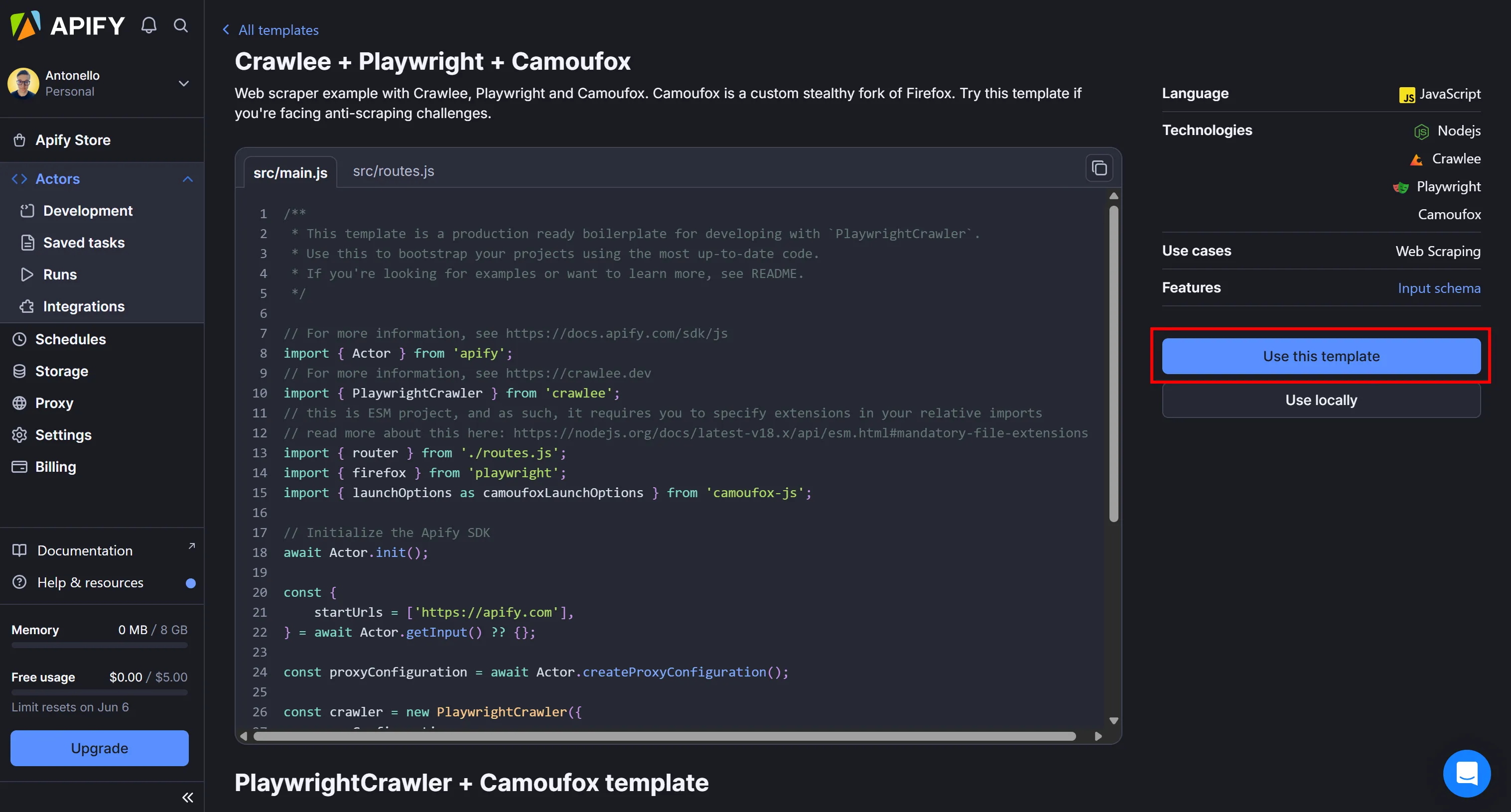Click the Apify logo
This screenshot has width=1511, height=812.
[68, 25]
